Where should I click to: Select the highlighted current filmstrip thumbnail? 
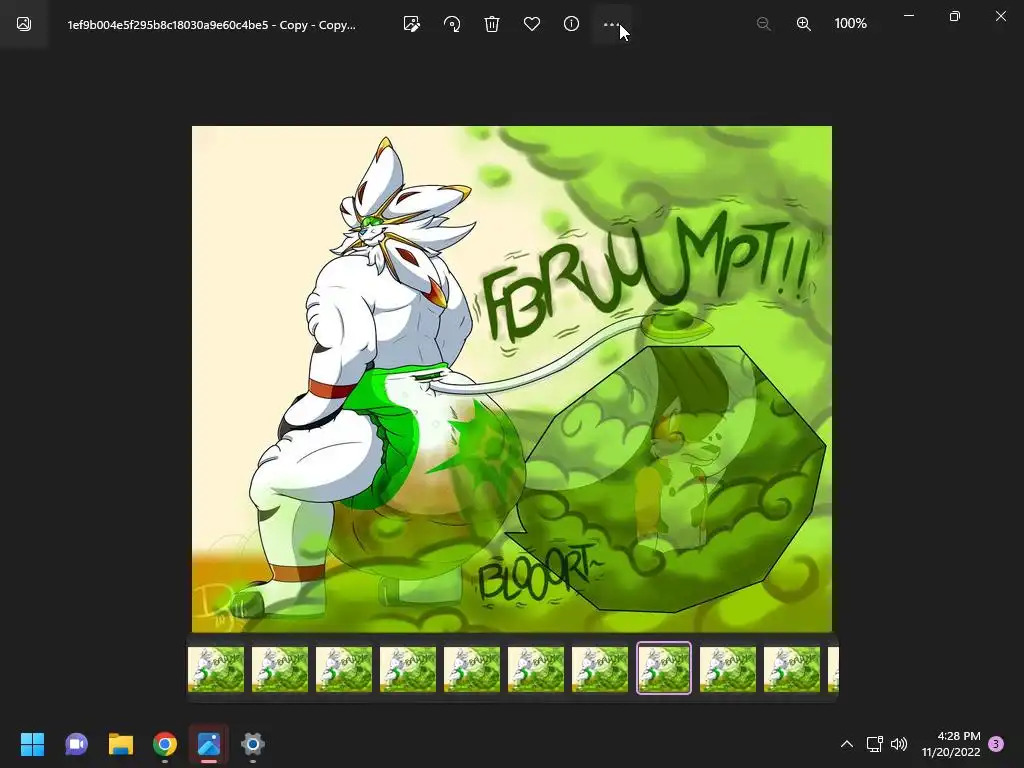(664, 668)
